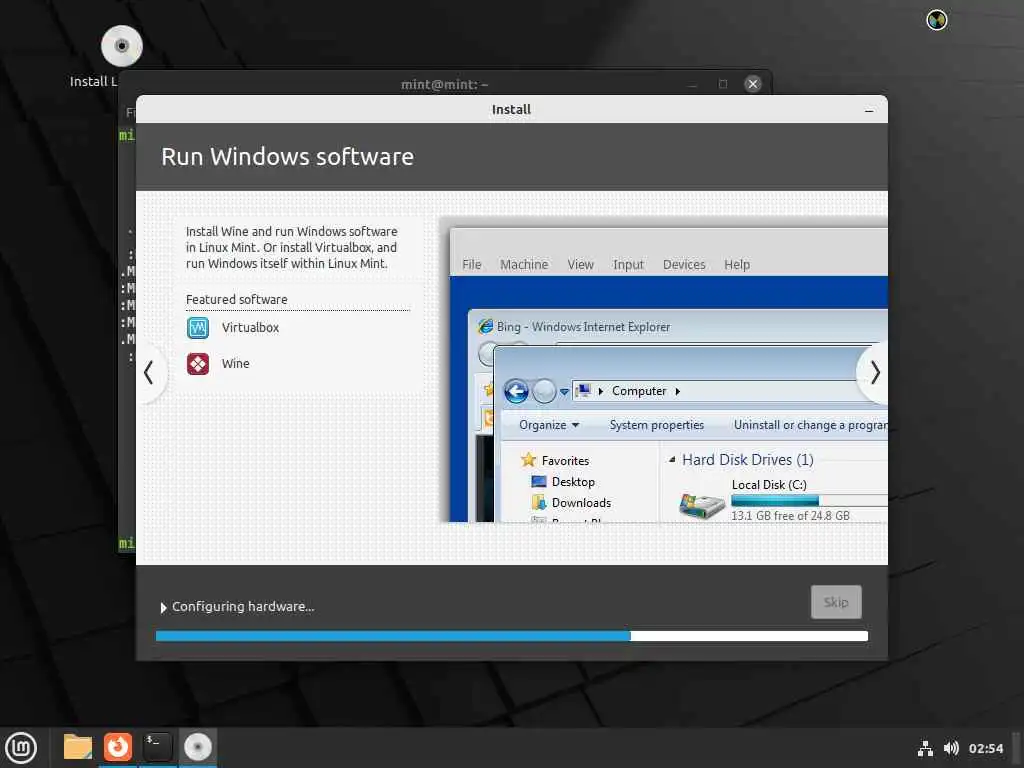1024x768 pixels.
Task: Click the installation progress bar
Action: pos(511,636)
